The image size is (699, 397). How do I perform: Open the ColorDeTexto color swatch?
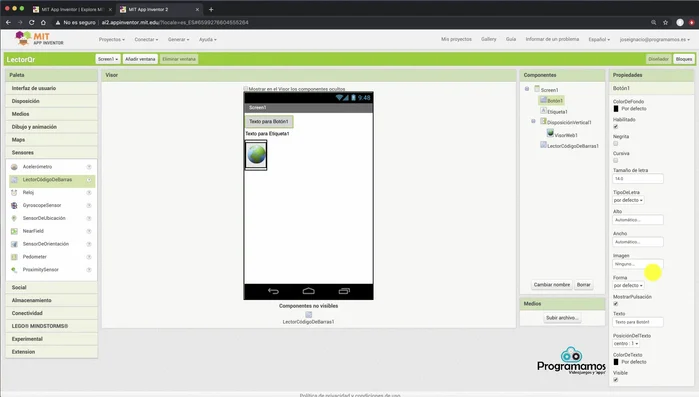616,362
